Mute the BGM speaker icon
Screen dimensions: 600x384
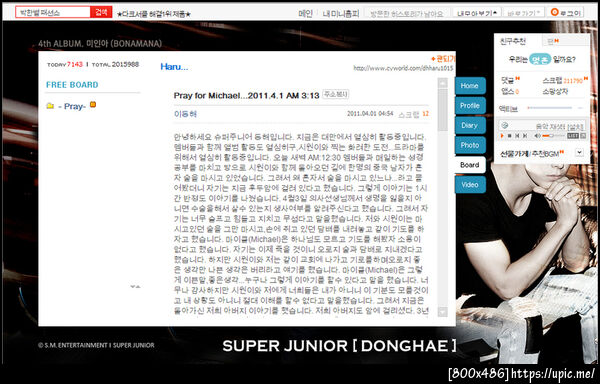(x=537, y=136)
